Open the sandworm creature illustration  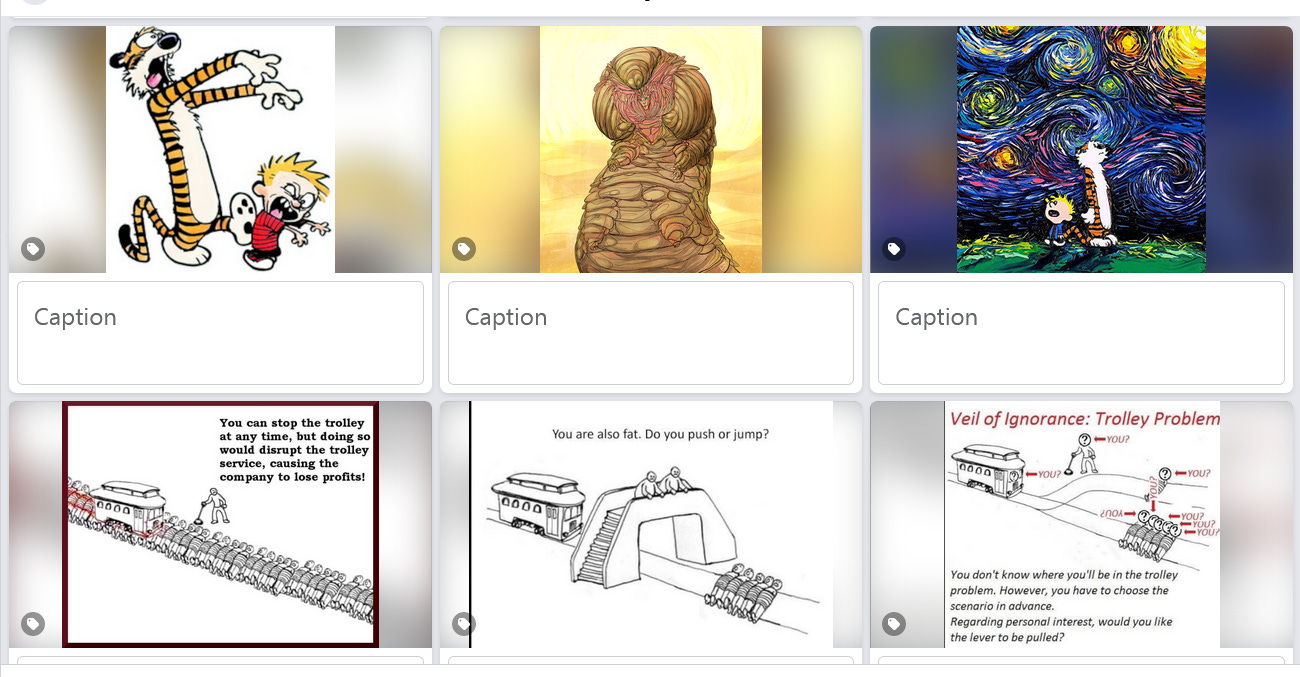[x=651, y=149]
